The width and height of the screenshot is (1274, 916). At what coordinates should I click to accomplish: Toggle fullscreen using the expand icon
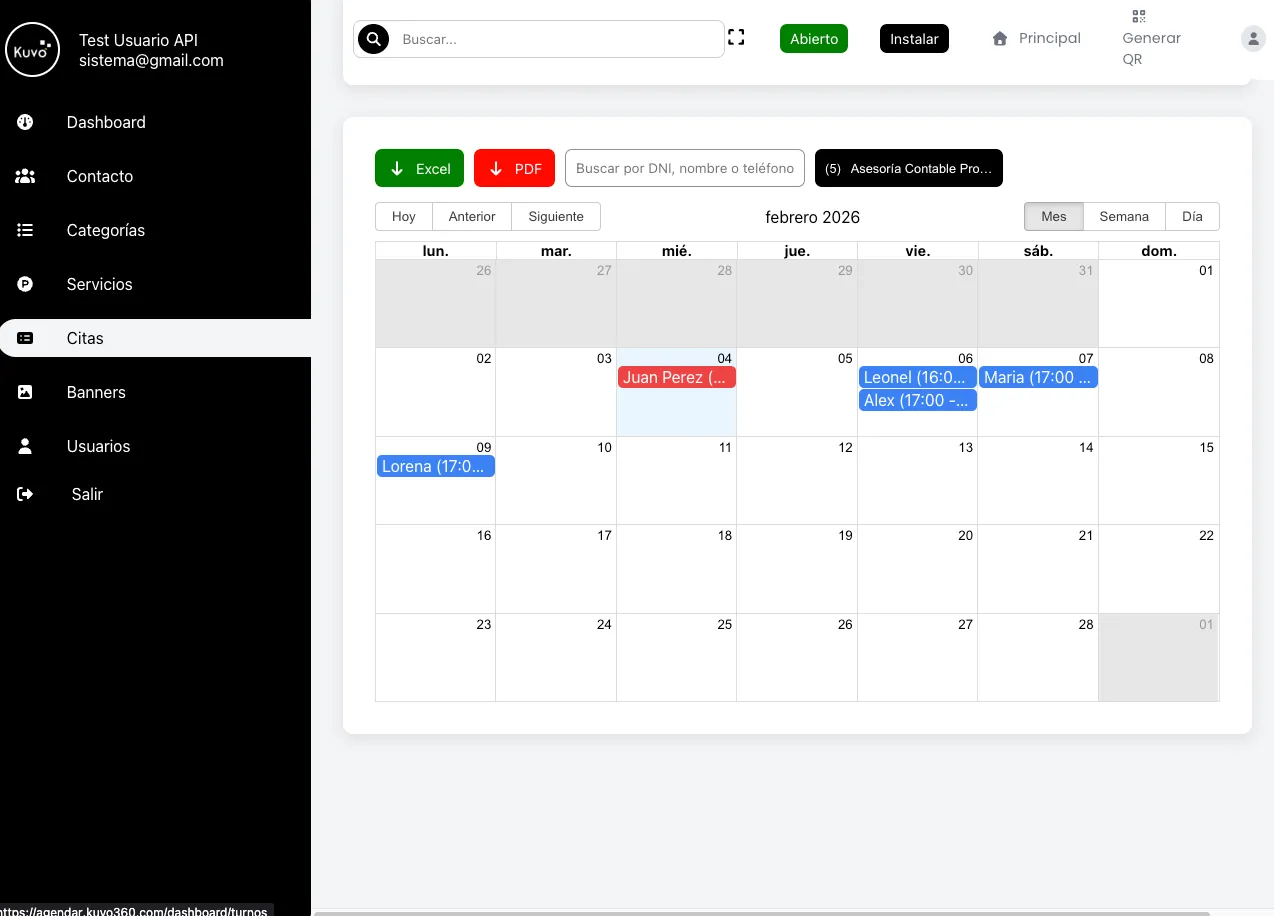tap(736, 38)
